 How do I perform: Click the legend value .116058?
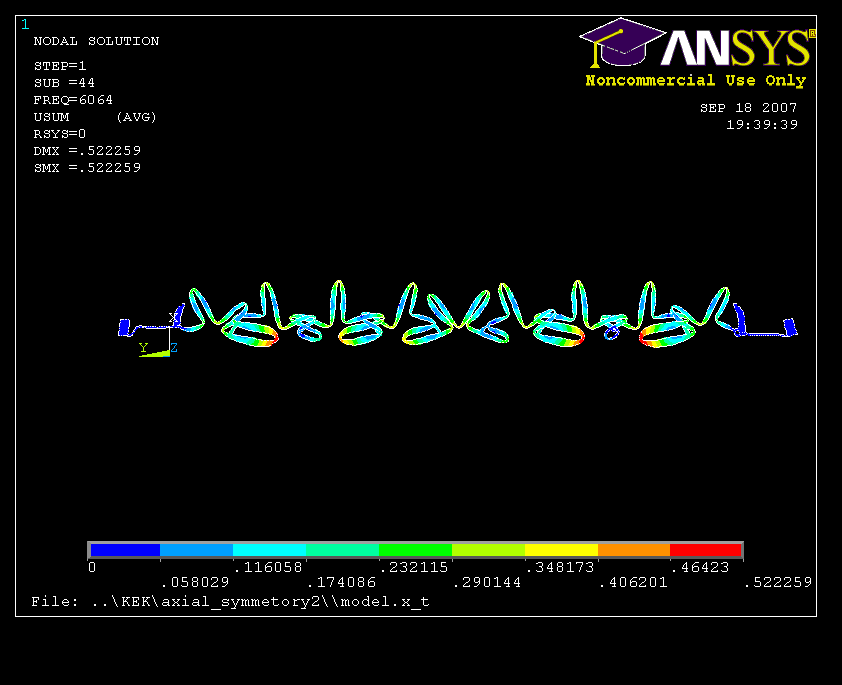tap(268, 567)
